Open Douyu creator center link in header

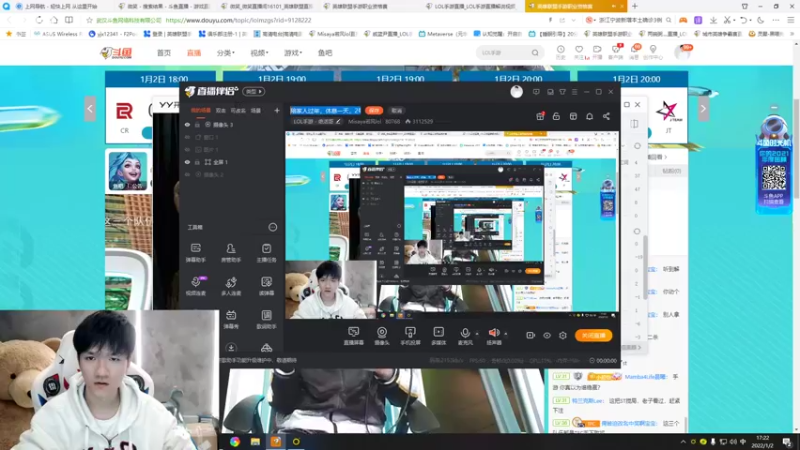653,52
